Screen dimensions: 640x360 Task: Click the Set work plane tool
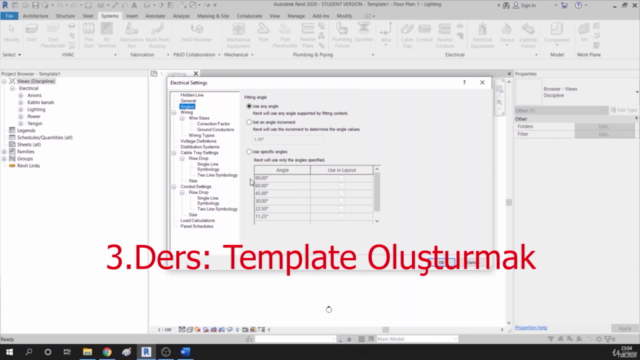(x=584, y=33)
